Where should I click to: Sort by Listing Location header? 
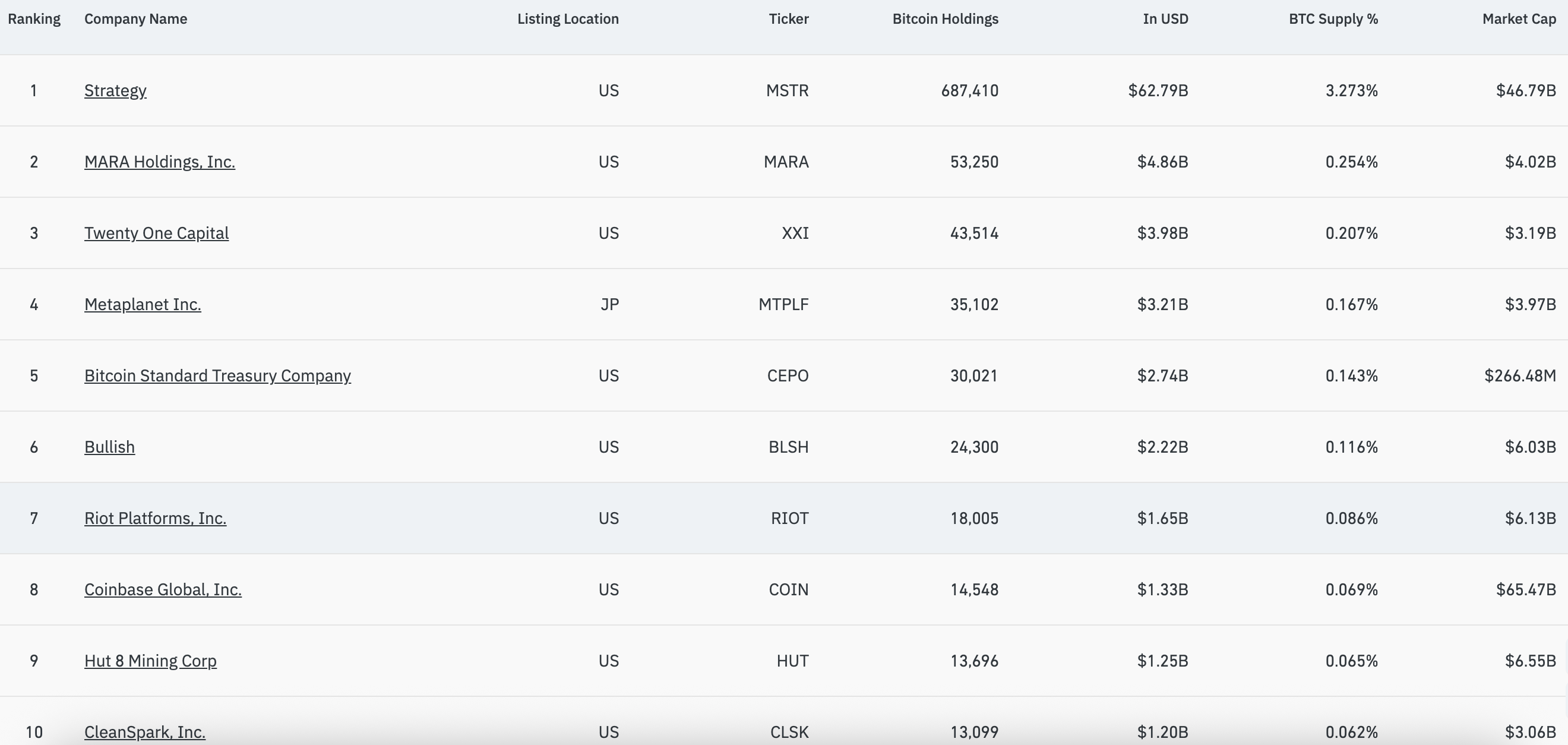(567, 19)
